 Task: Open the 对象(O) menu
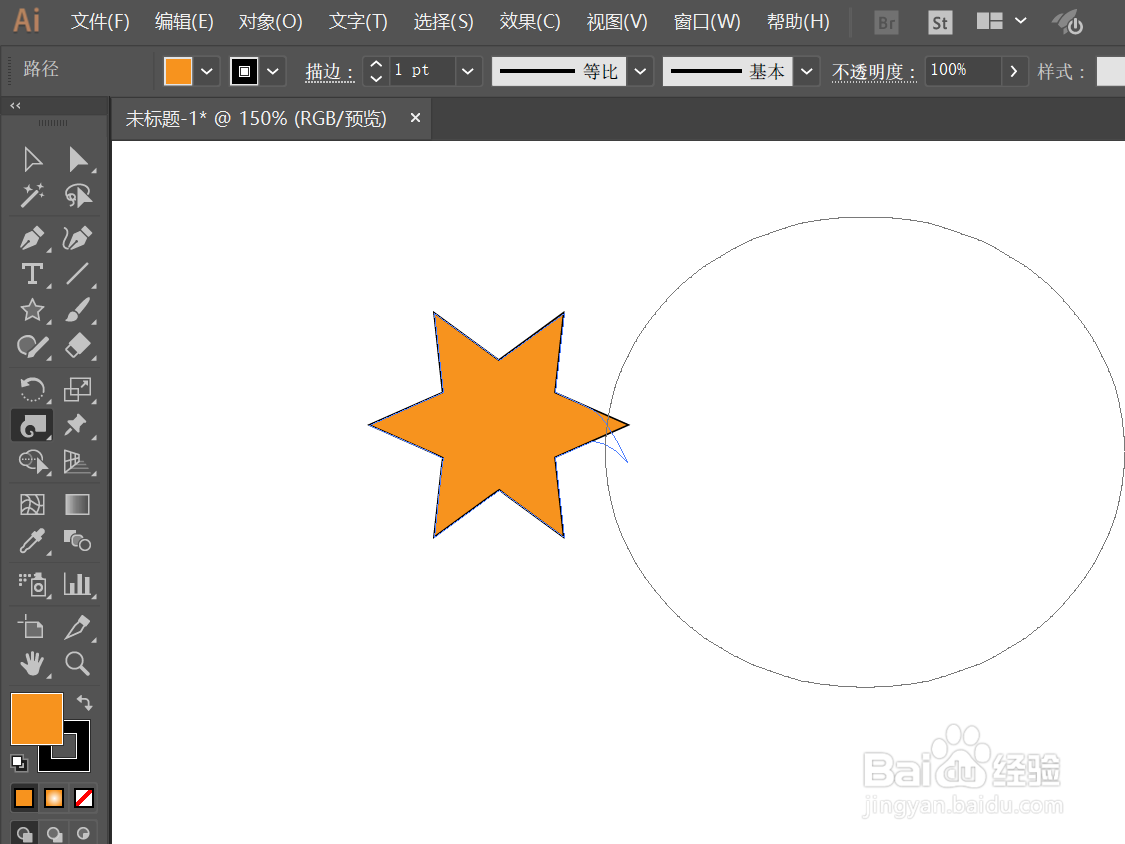coord(270,22)
